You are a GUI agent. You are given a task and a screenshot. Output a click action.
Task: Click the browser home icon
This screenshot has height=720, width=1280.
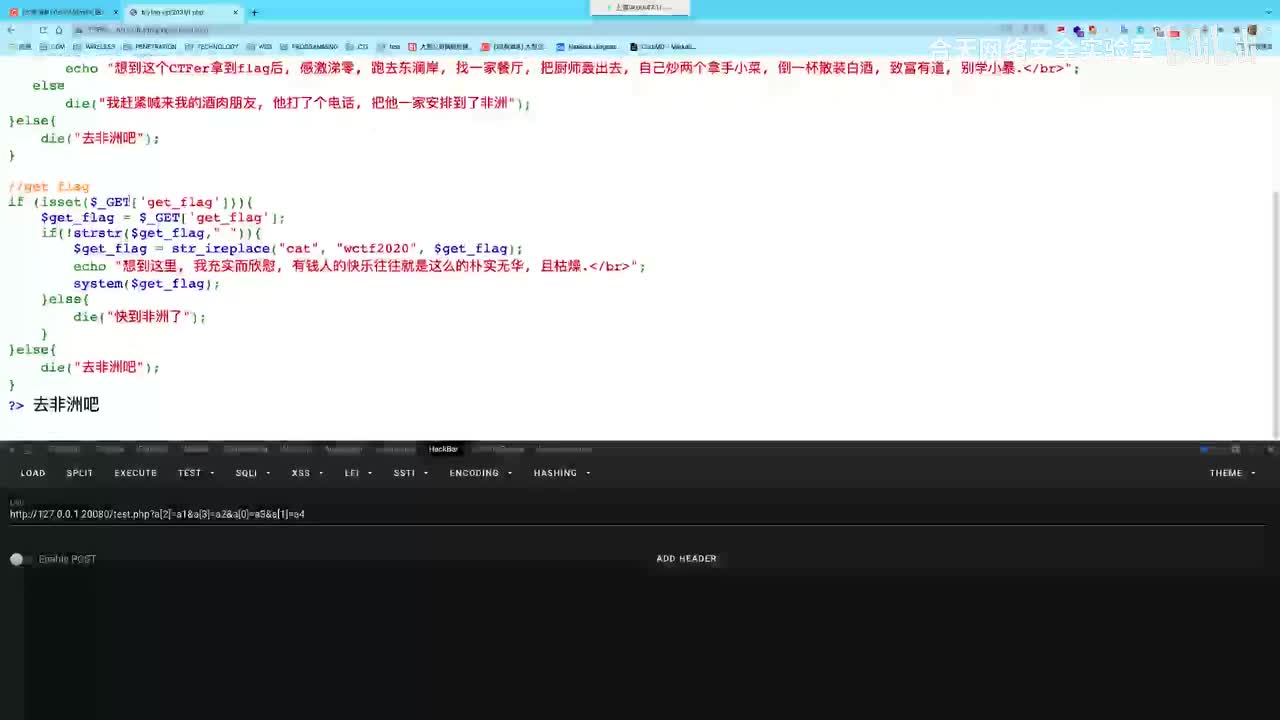point(59,30)
